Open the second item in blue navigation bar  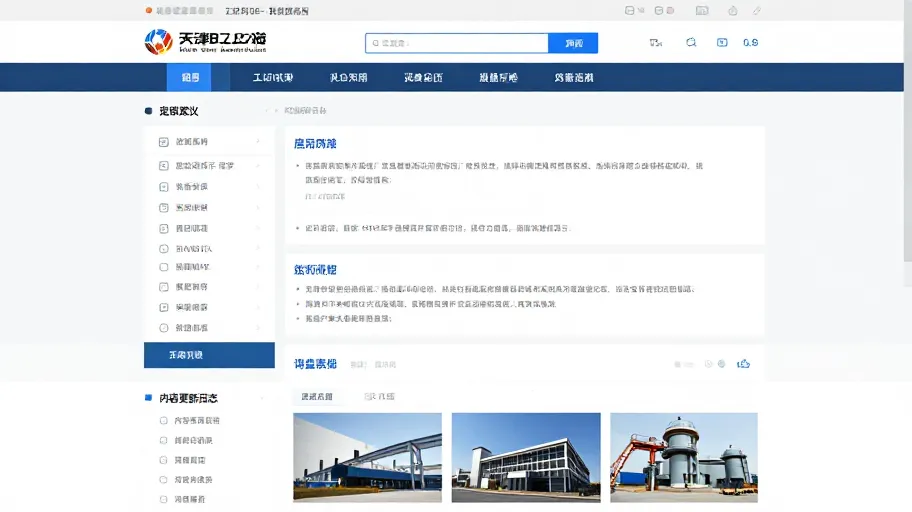click(x=273, y=77)
